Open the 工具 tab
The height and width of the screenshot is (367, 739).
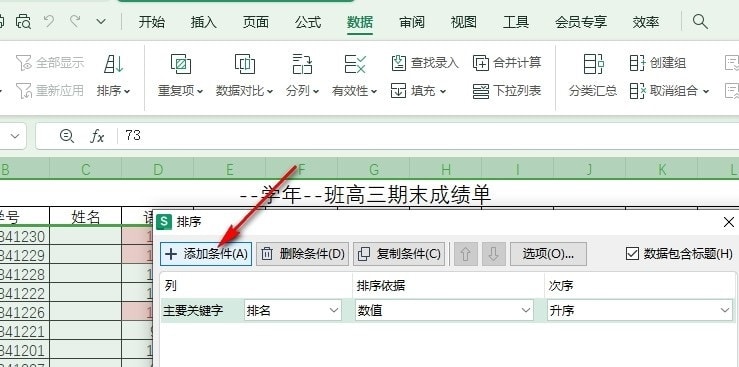[516, 22]
